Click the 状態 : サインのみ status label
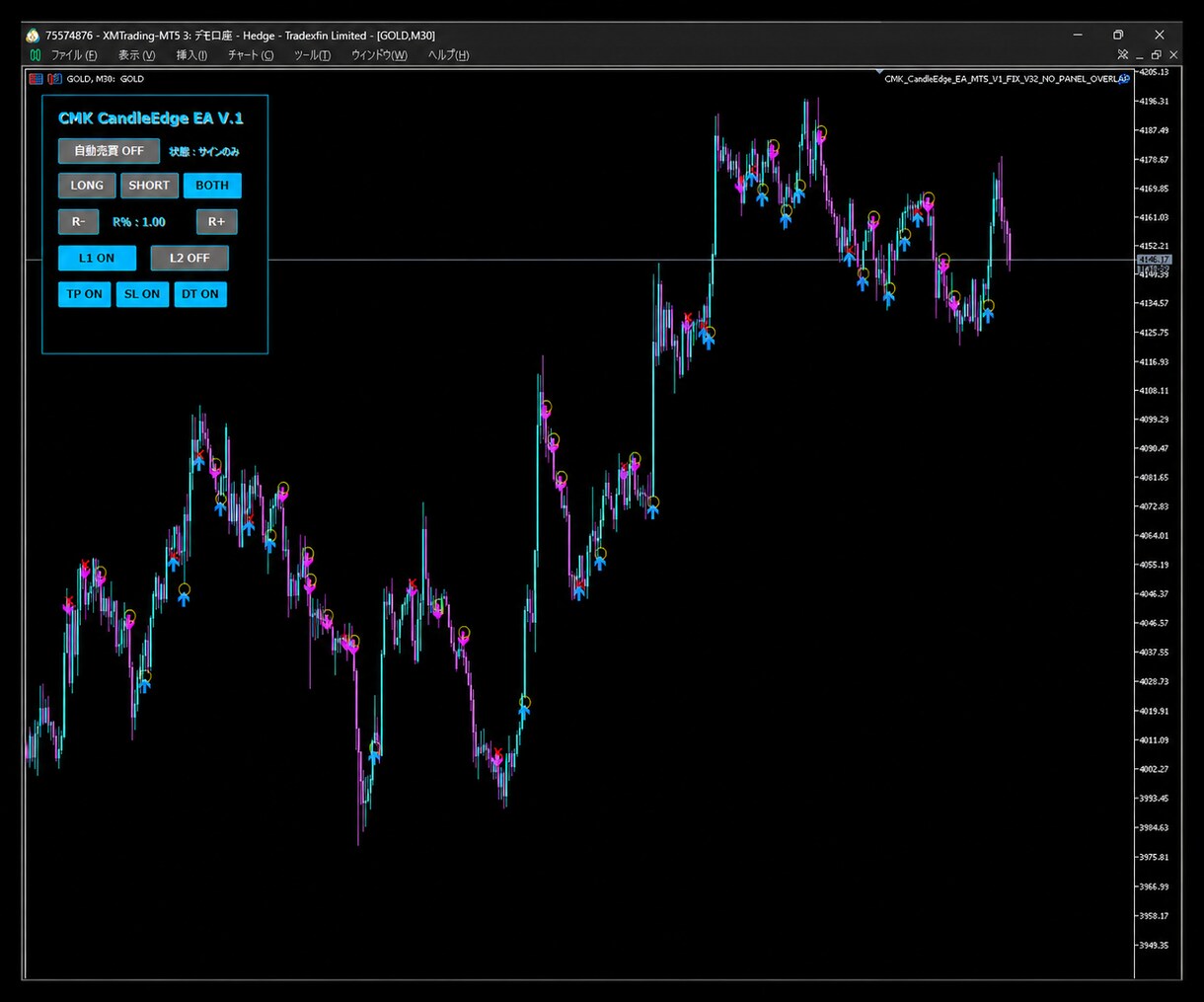Image resolution: width=1204 pixels, height=1002 pixels. click(x=204, y=152)
